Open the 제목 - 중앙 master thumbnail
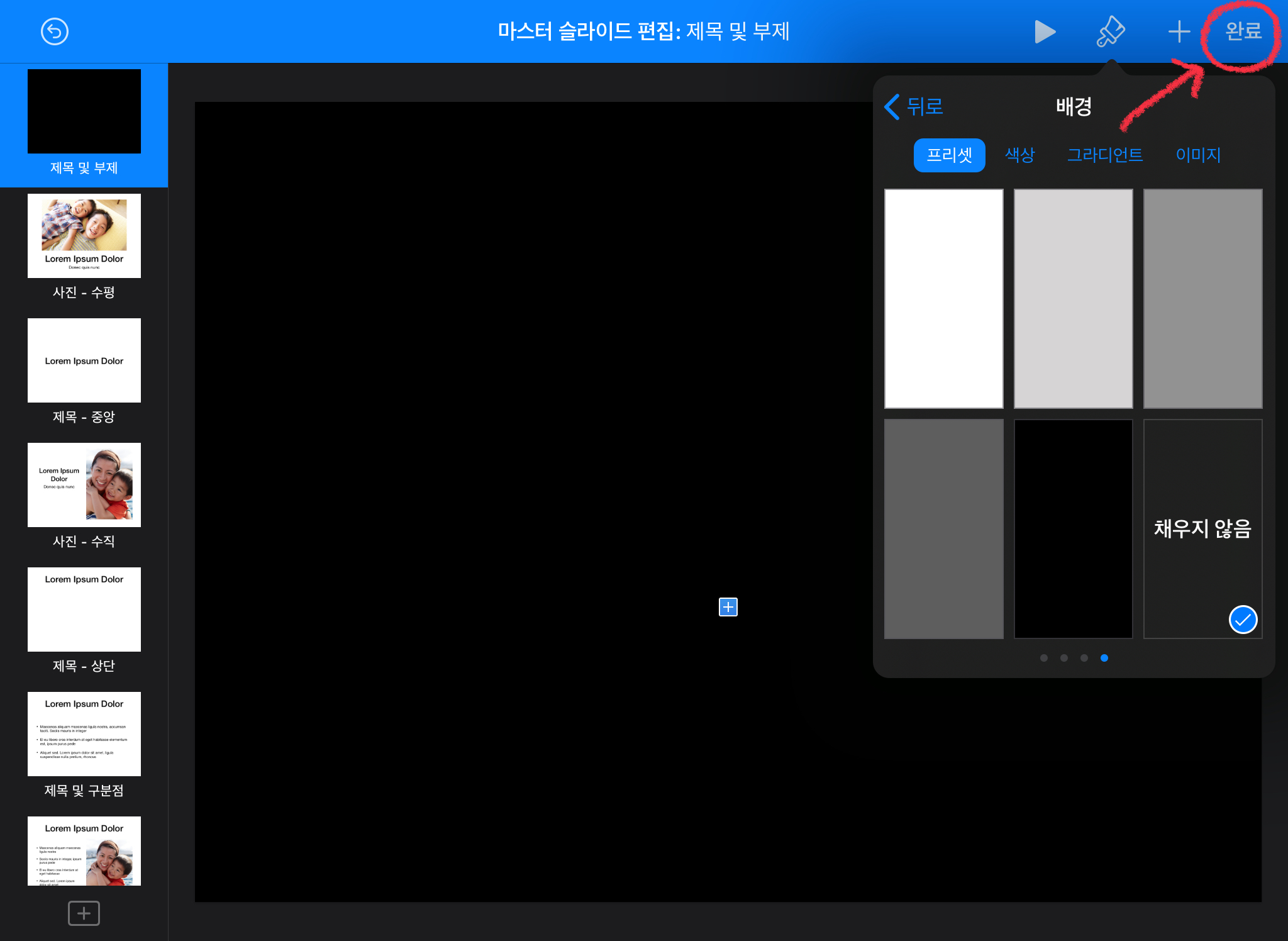1288x941 pixels. pos(84,360)
